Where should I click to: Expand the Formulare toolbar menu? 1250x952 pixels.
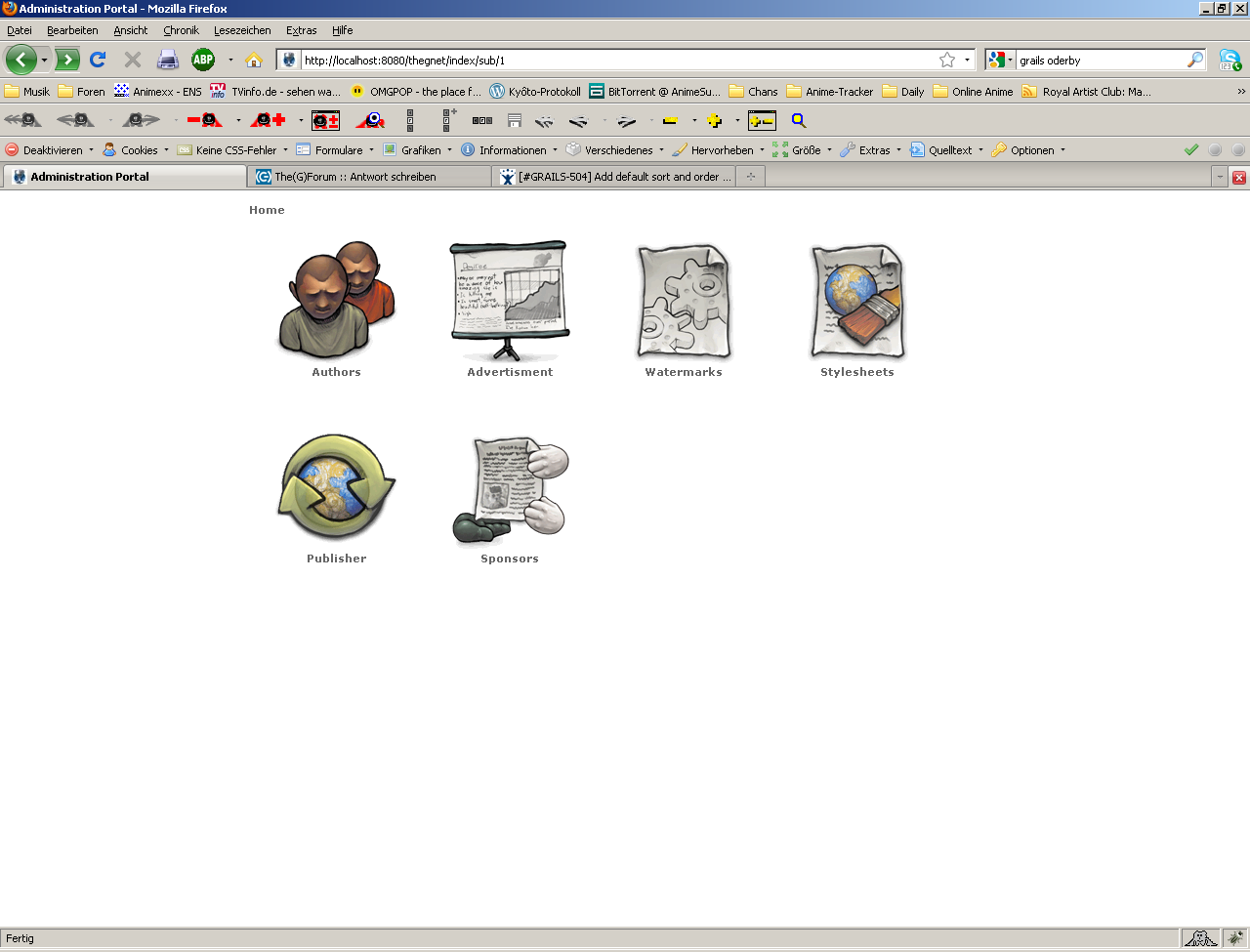(336, 150)
